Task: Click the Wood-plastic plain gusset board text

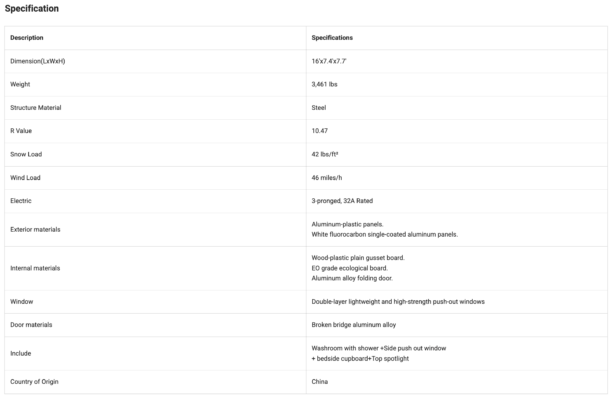Action: (358, 258)
